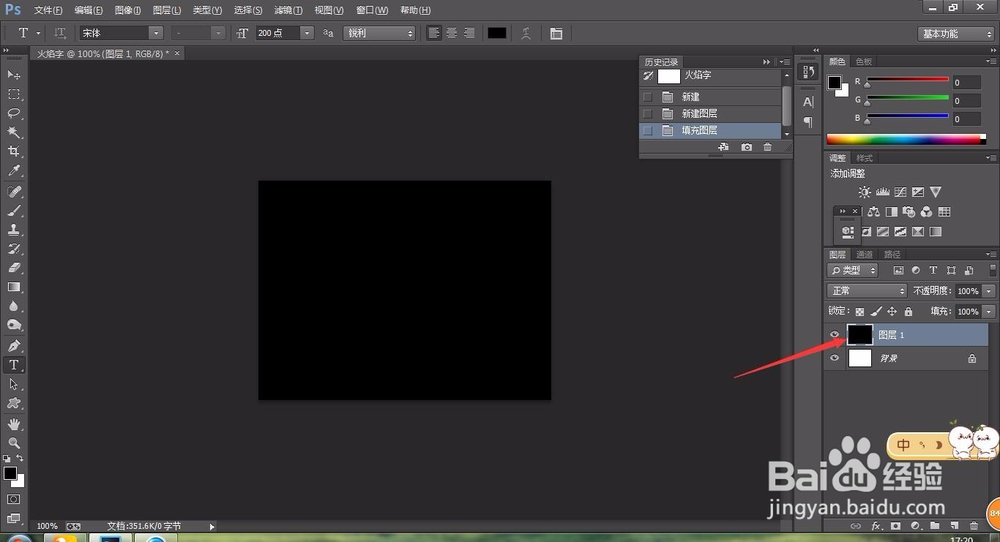The image size is (1000, 542).
Task: Hide 图层 1 layer visibility eye
Action: (x=834, y=335)
